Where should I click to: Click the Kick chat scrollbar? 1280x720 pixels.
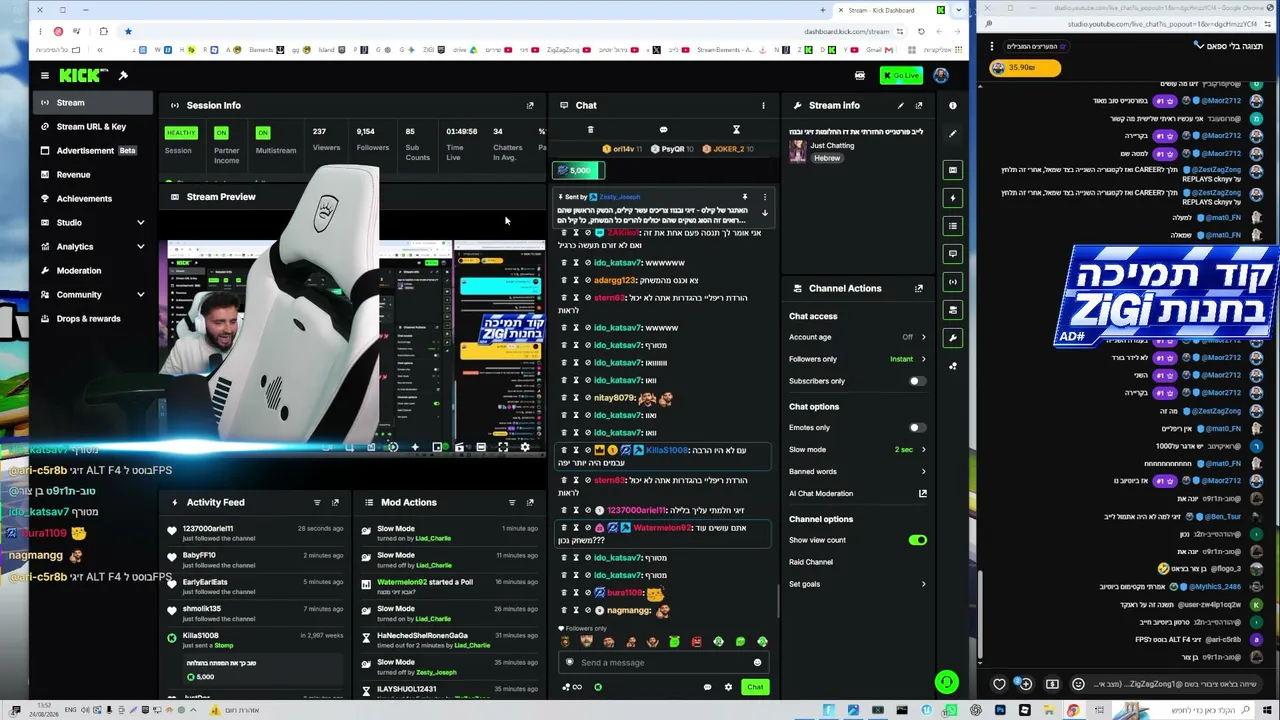[x=778, y=600]
